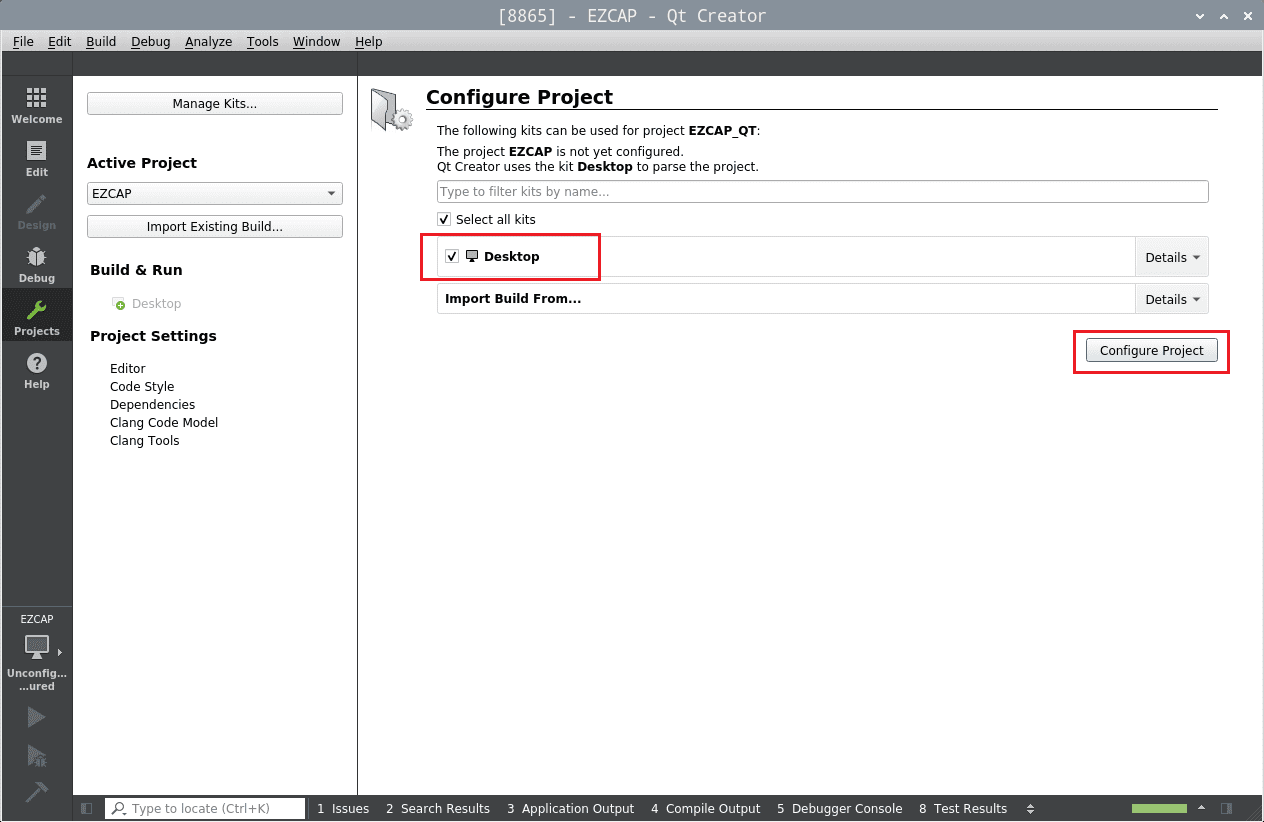
Task: Close the Qt Creator window
Action: pos(1246,16)
